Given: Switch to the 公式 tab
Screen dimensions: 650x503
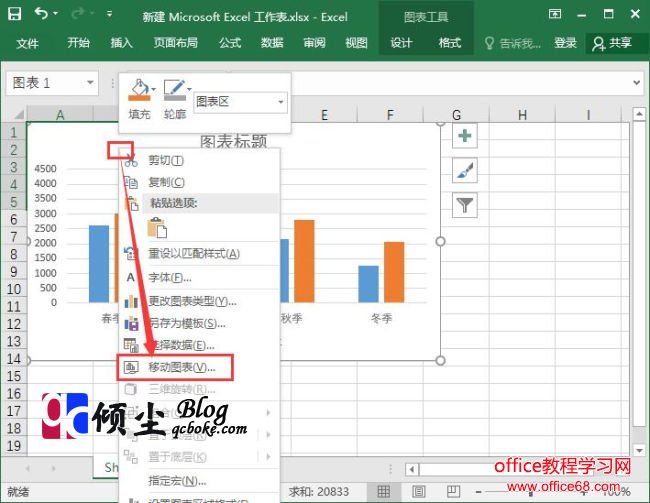Looking at the screenshot, I should click(230, 43).
